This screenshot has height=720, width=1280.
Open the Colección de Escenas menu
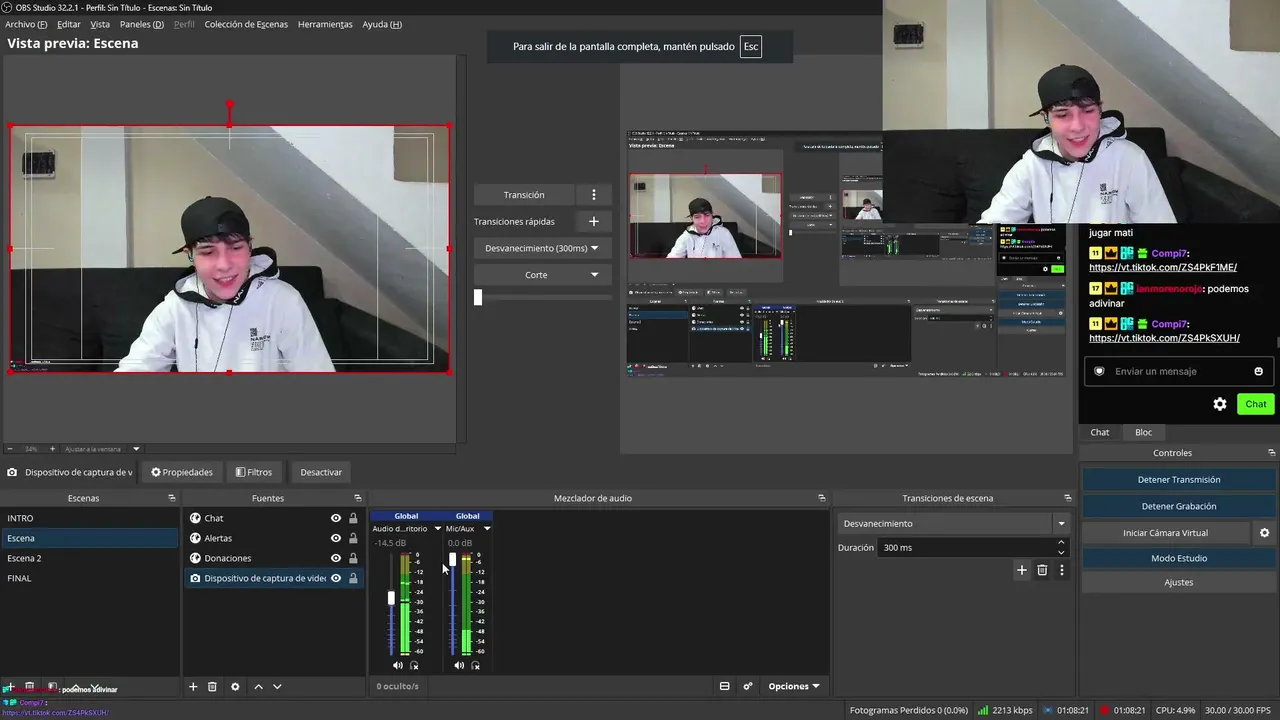[246, 24]
